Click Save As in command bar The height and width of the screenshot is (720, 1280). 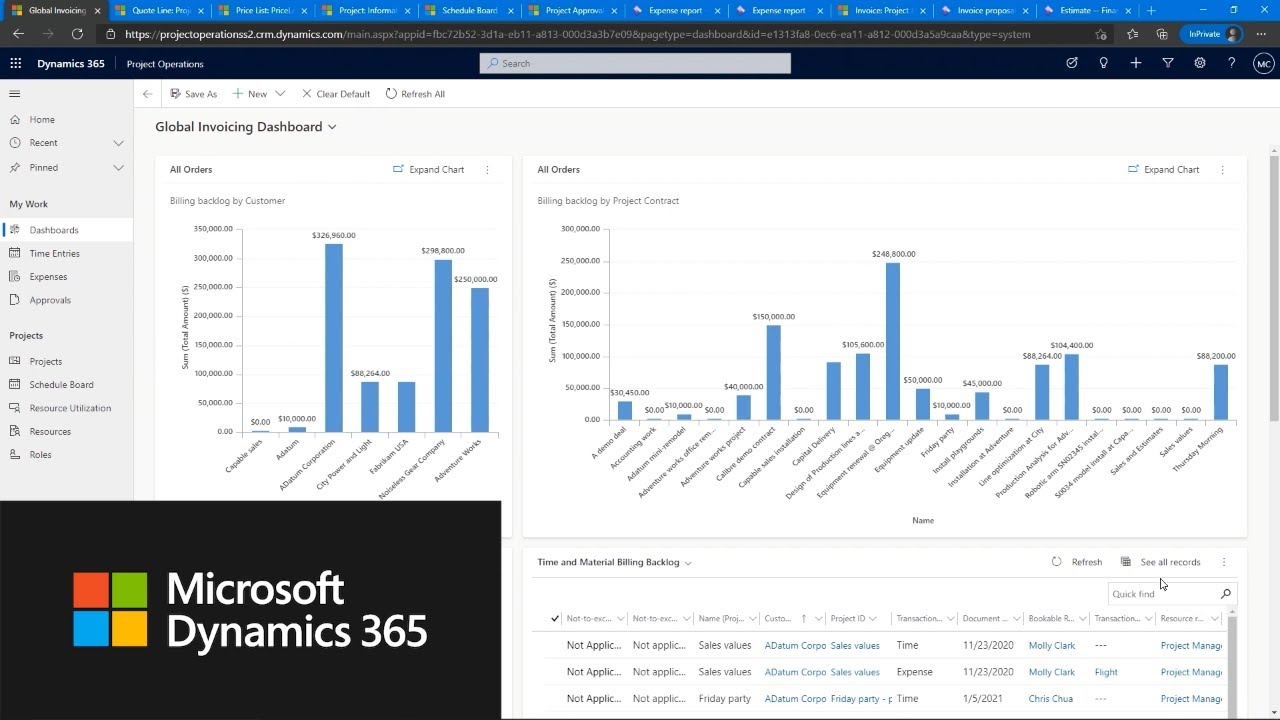click(x=193, y=94)
